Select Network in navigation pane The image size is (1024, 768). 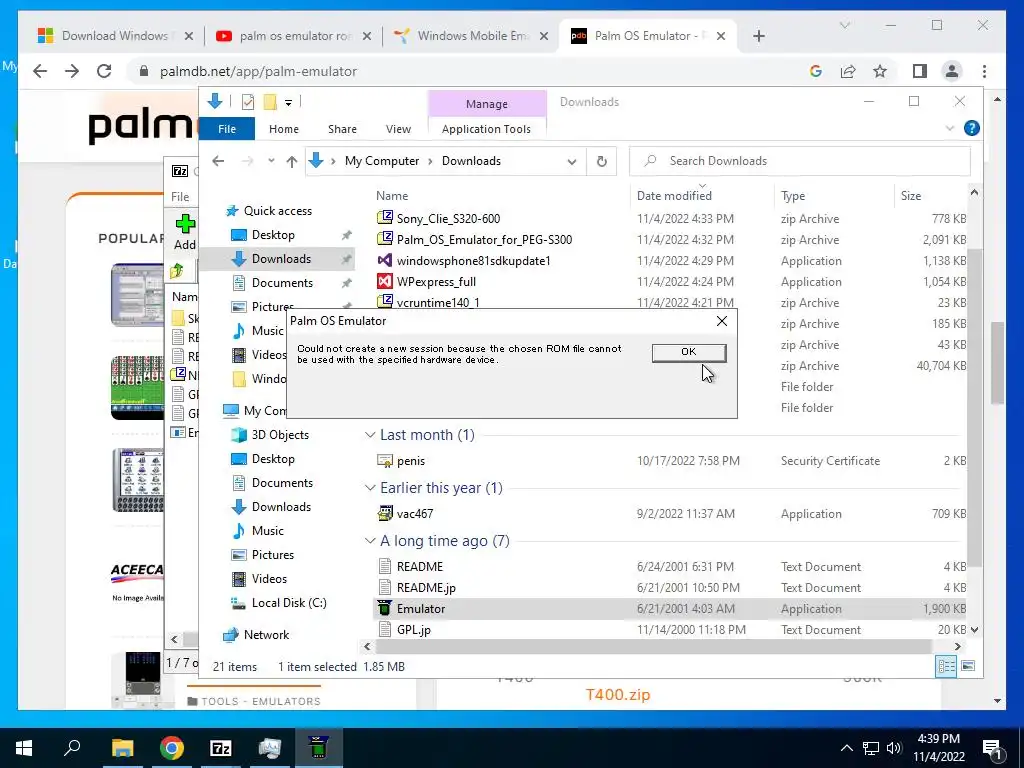click(266, 635)
